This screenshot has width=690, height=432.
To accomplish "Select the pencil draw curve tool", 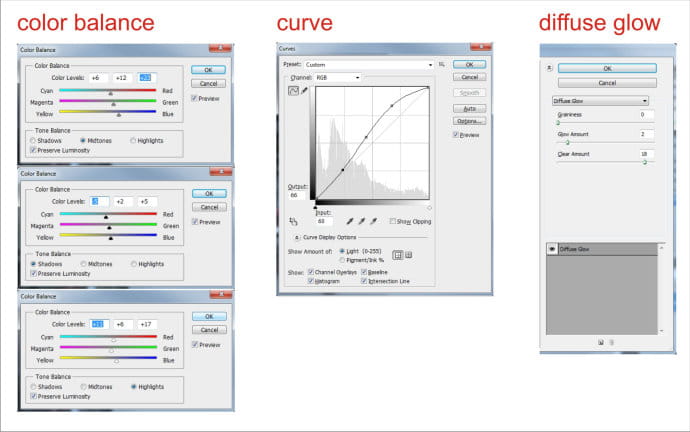I will [x=305, y=90].
